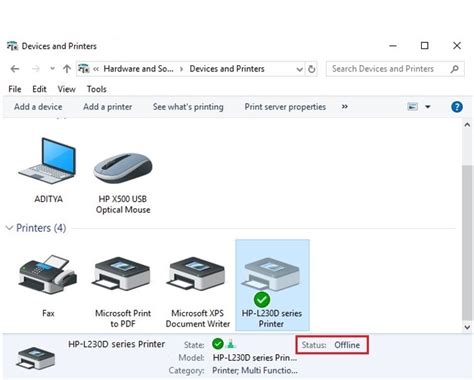This screenshot has width=474, height=380.
Task: Click the Model value HP-L230D series Prin...
Action: (255, 358)
